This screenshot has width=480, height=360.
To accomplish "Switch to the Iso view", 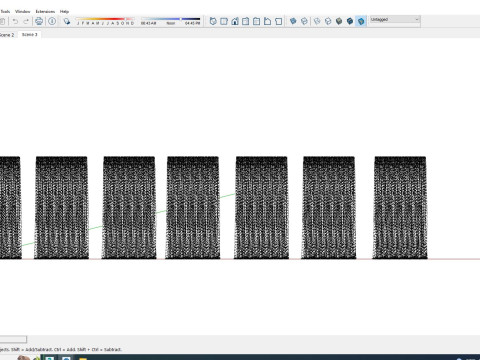I will 213,21.
